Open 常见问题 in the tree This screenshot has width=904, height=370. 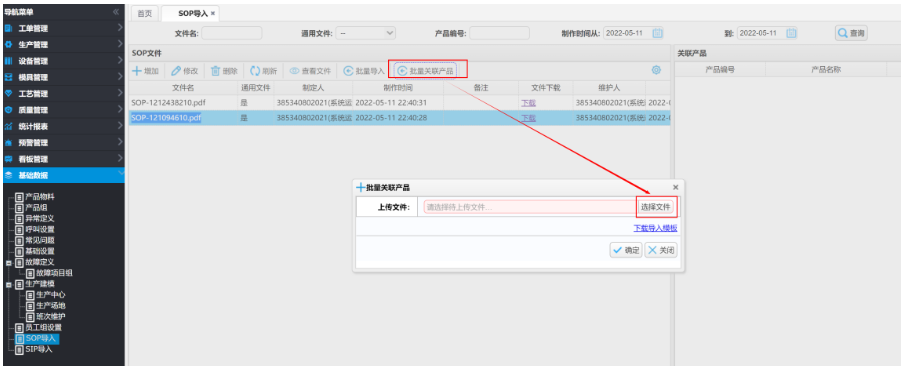[40, 240]
